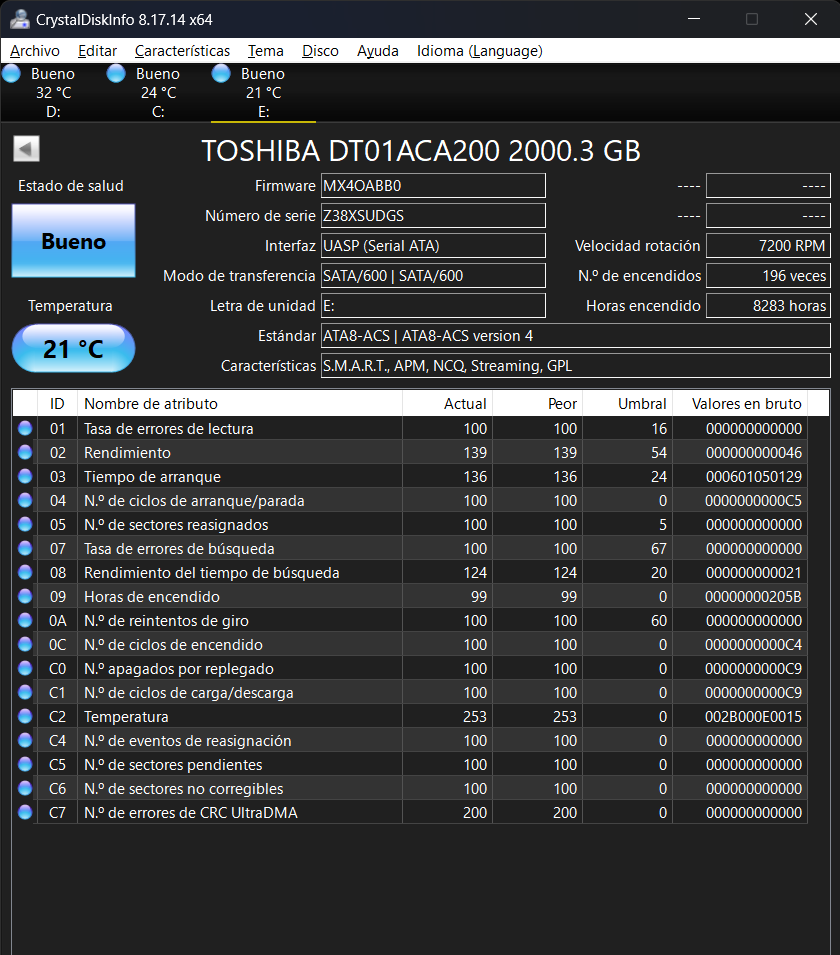Click the blue Bueno health status button
Viewport: 840px width, 955px height.
click(72, 240)
